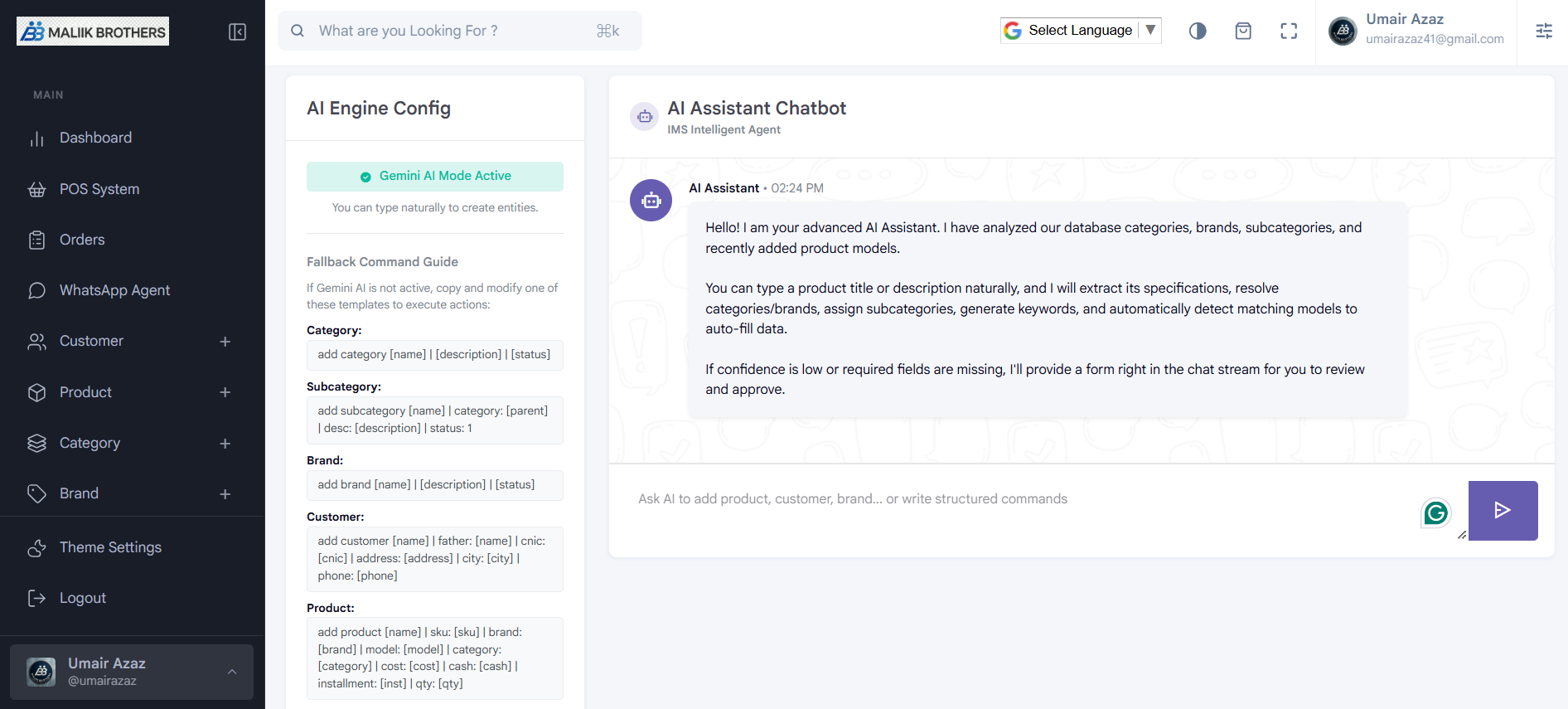Click the add brand command template

coord(435,485)
